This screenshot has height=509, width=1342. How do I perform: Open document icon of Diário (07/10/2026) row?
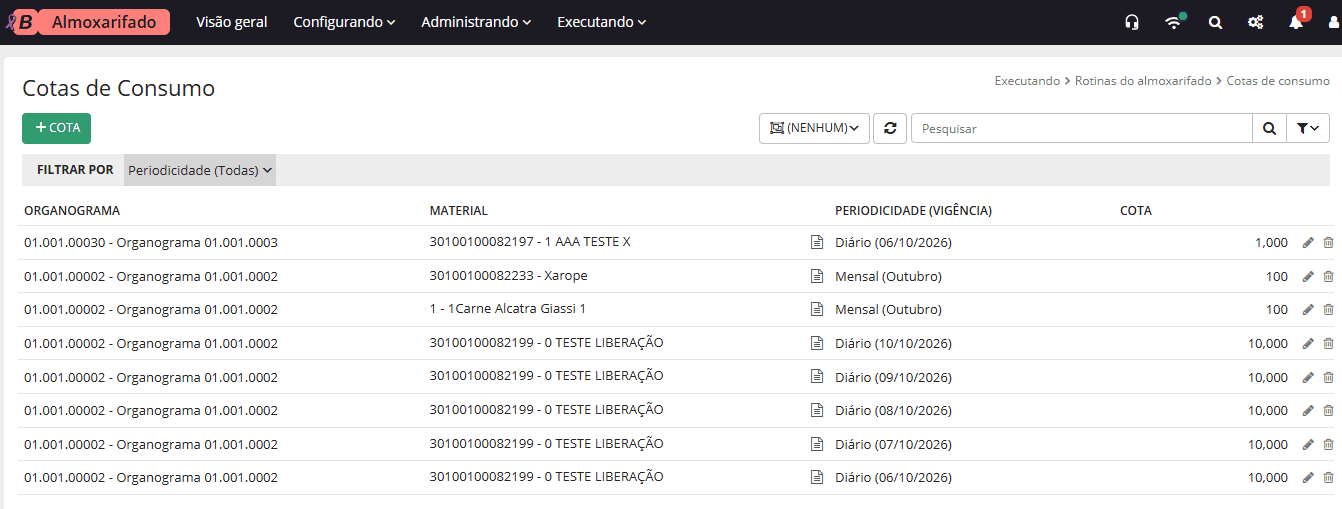(817, 443)
